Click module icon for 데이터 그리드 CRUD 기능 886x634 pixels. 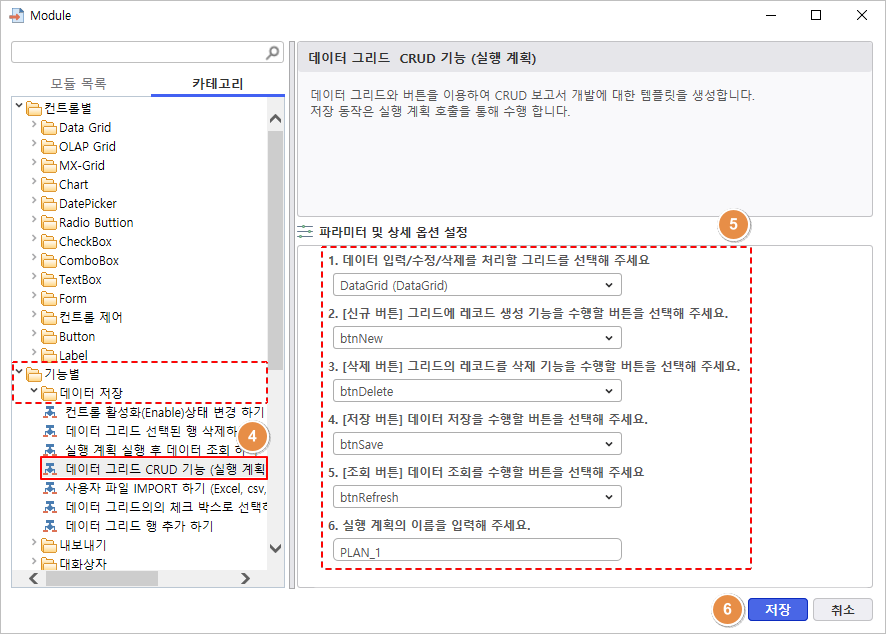tap(50, 469)
